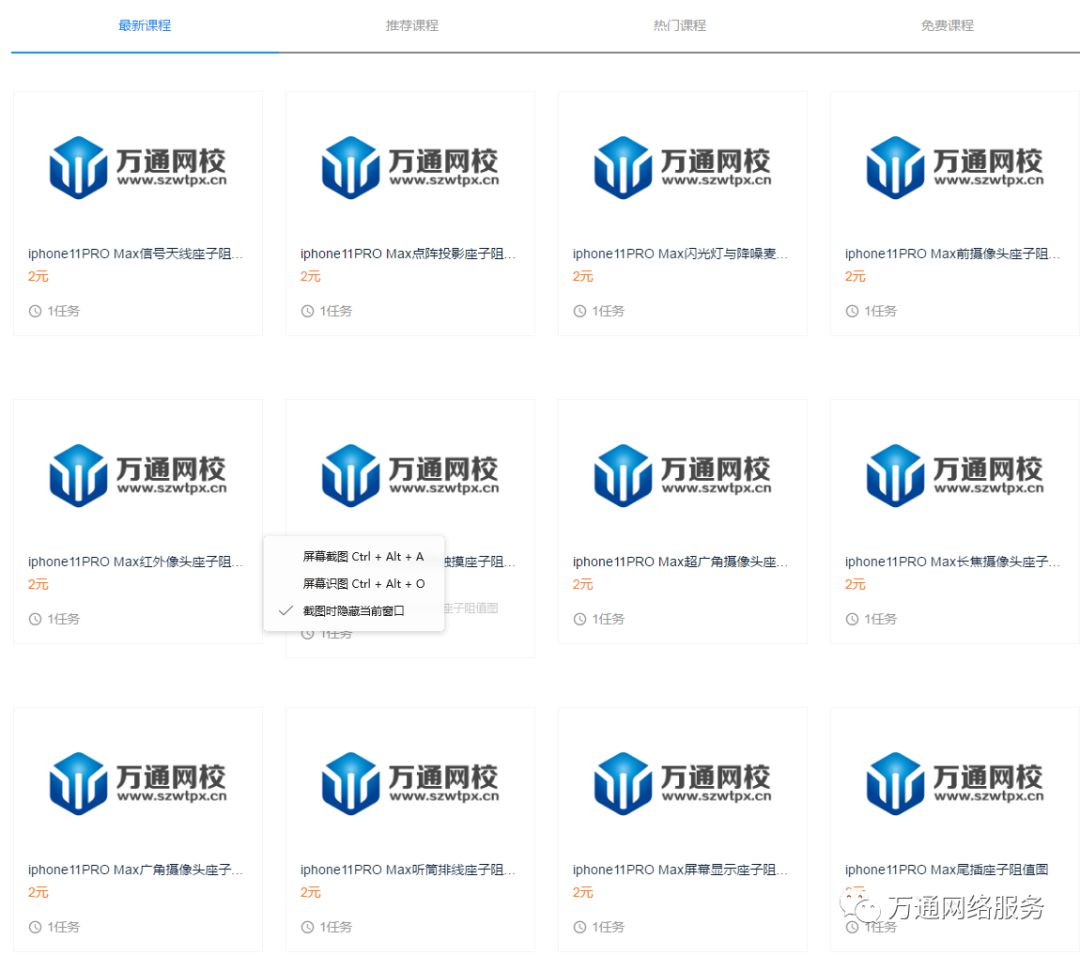Open course thumbnail for 闪光灯与降噪麦 course
The image size is (1080, 955).
point(683,167)
